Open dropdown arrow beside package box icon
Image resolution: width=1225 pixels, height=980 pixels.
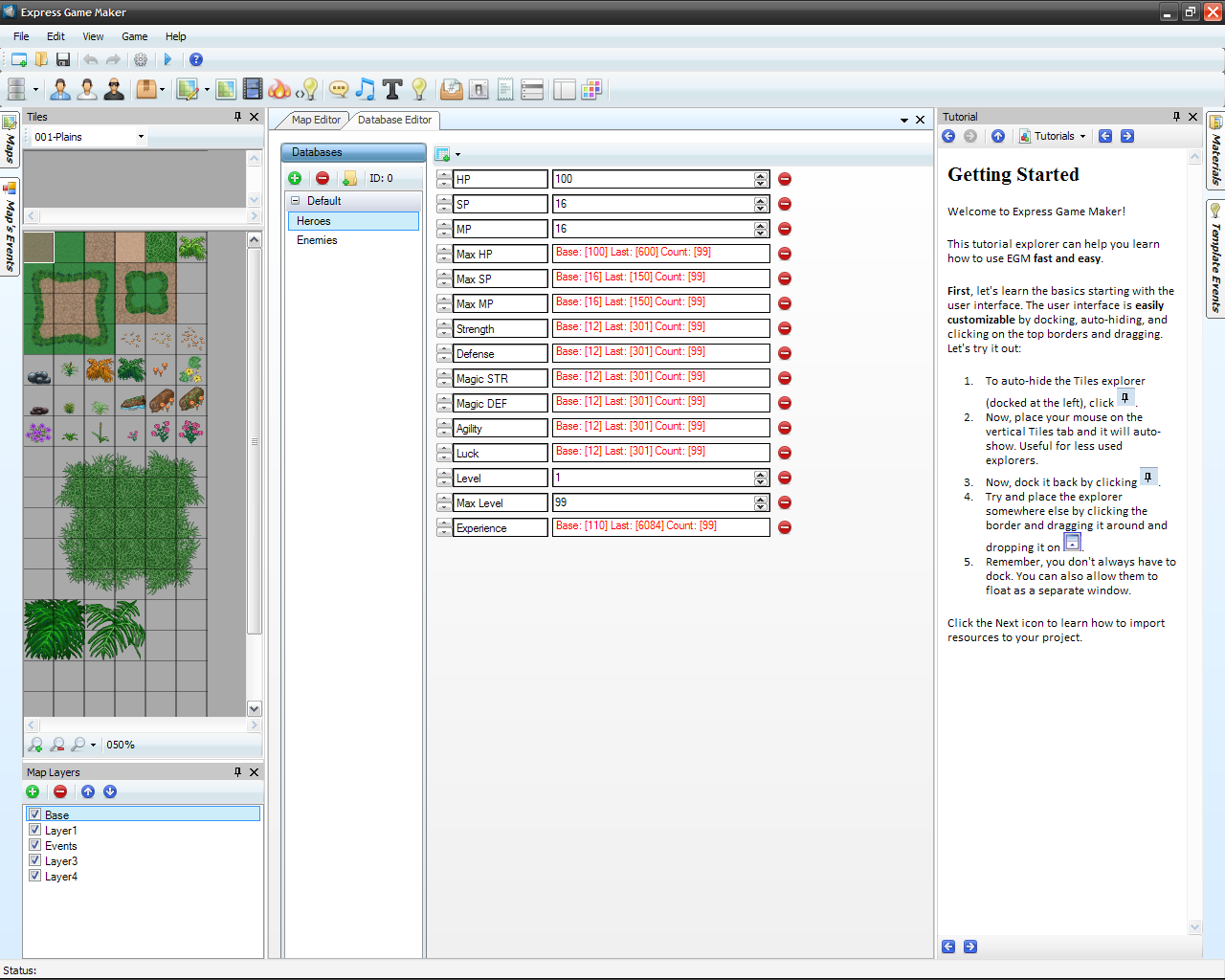click(x=162, y=90)
